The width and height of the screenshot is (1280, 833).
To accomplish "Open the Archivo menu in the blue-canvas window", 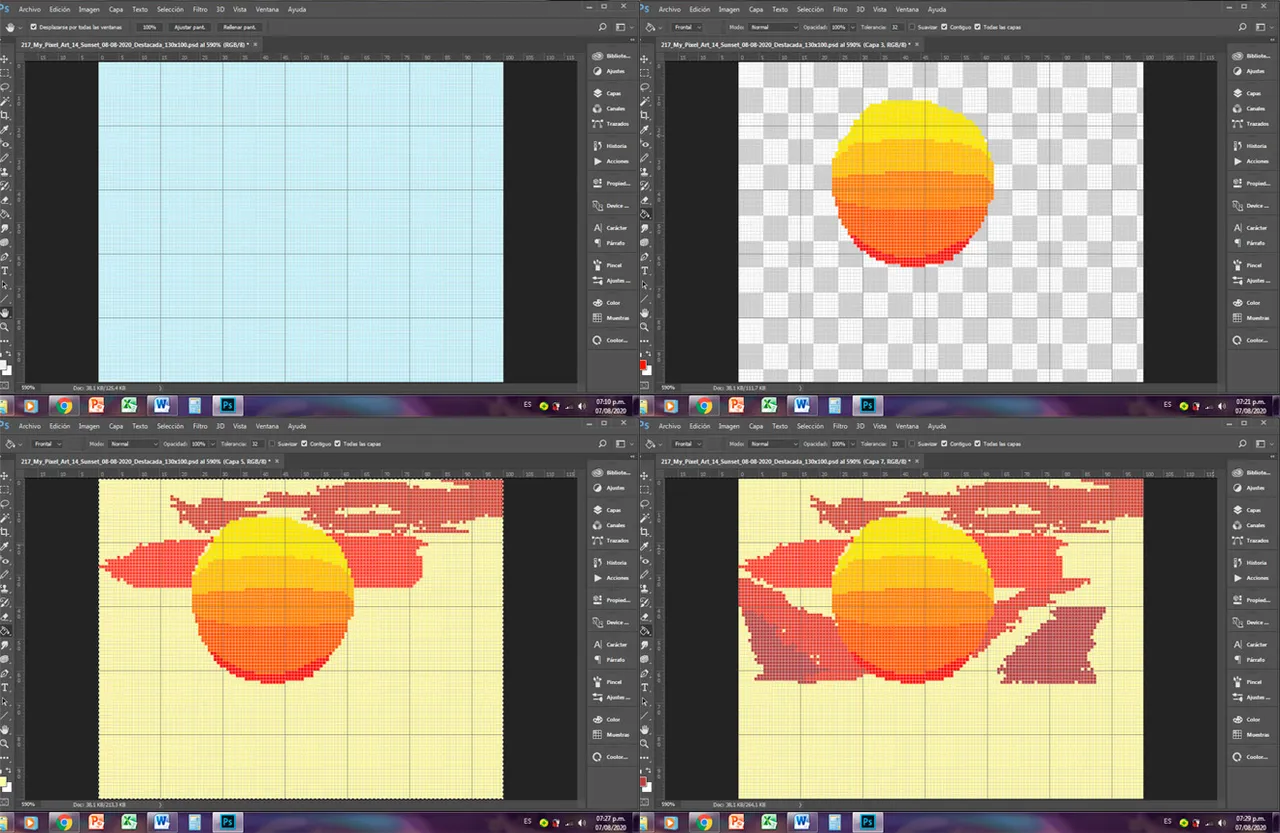I will click(x=29, y=9).
